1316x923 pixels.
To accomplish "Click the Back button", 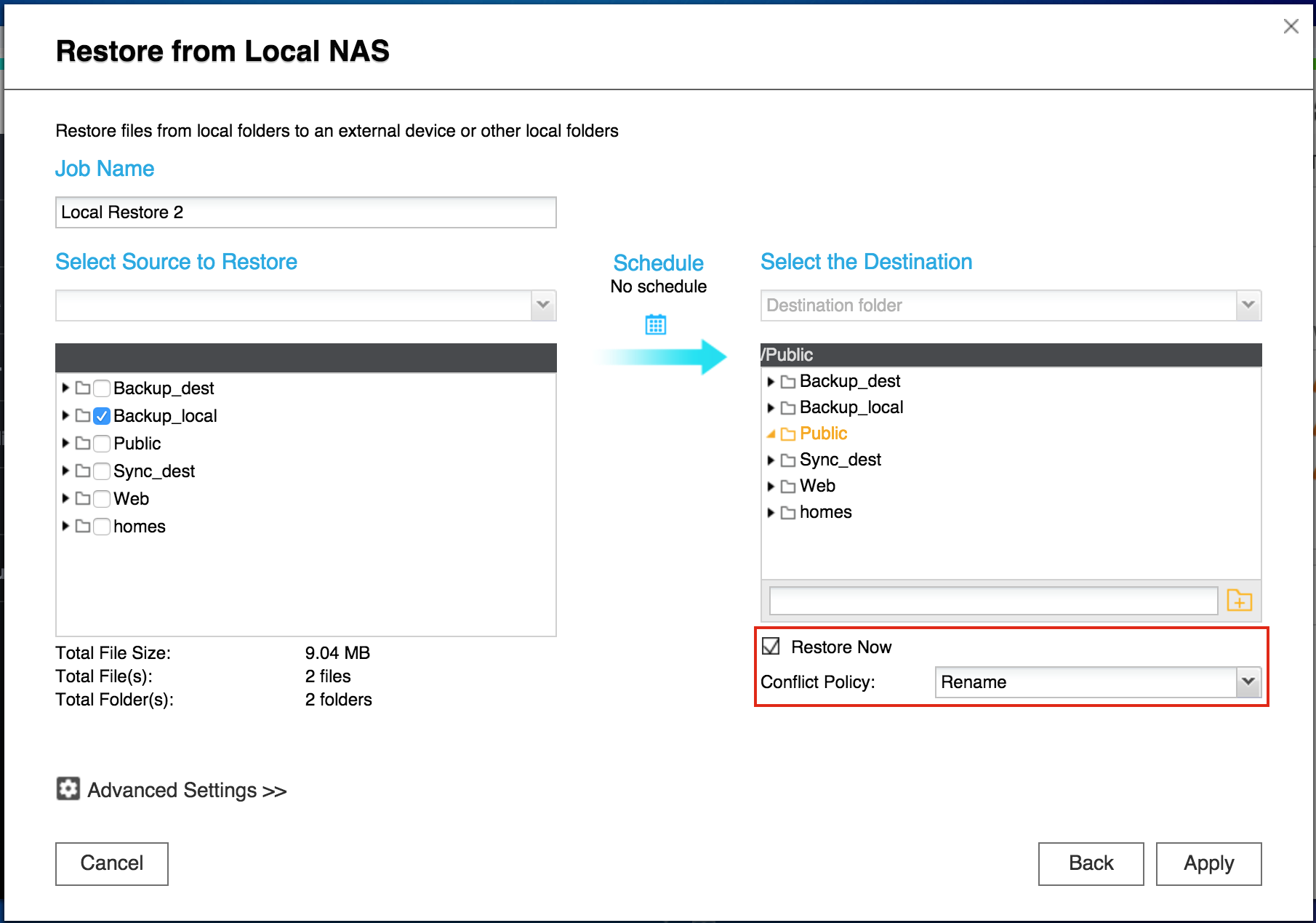I will click(x=1091, y=863).
